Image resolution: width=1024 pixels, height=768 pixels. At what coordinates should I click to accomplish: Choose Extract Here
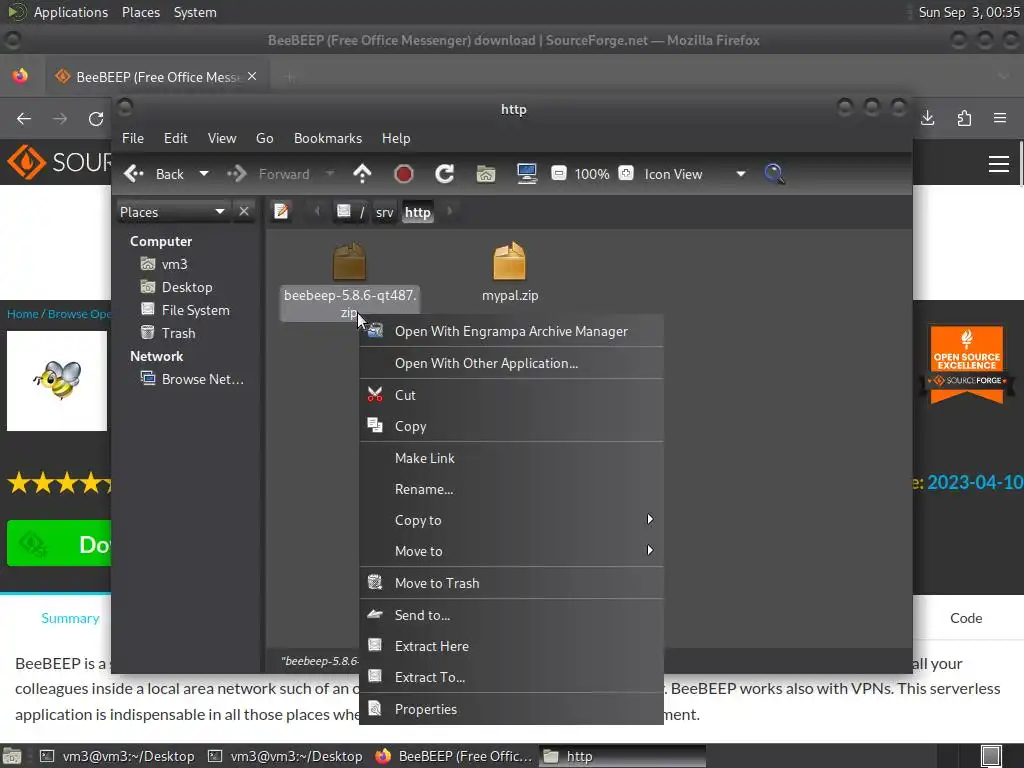511,646
